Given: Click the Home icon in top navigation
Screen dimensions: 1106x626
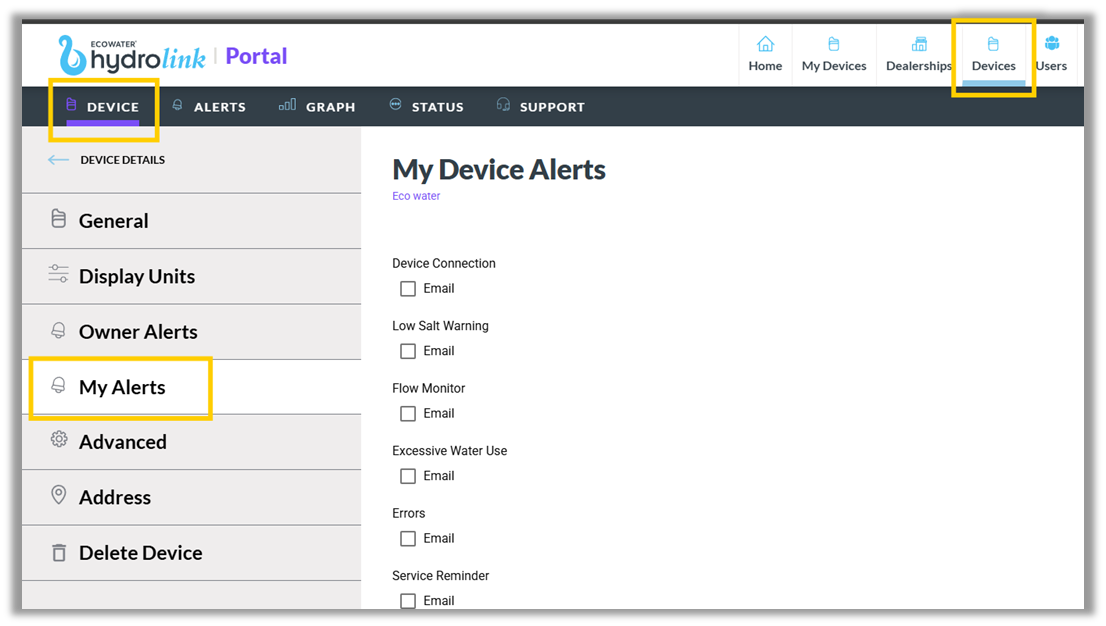Looking at the screenshot, I should click(765, 44).
